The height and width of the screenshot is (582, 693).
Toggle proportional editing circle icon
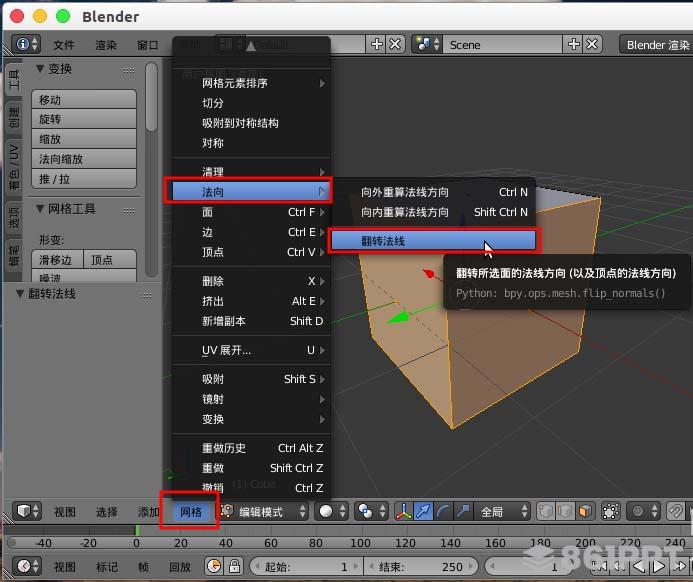click(643, 512)
